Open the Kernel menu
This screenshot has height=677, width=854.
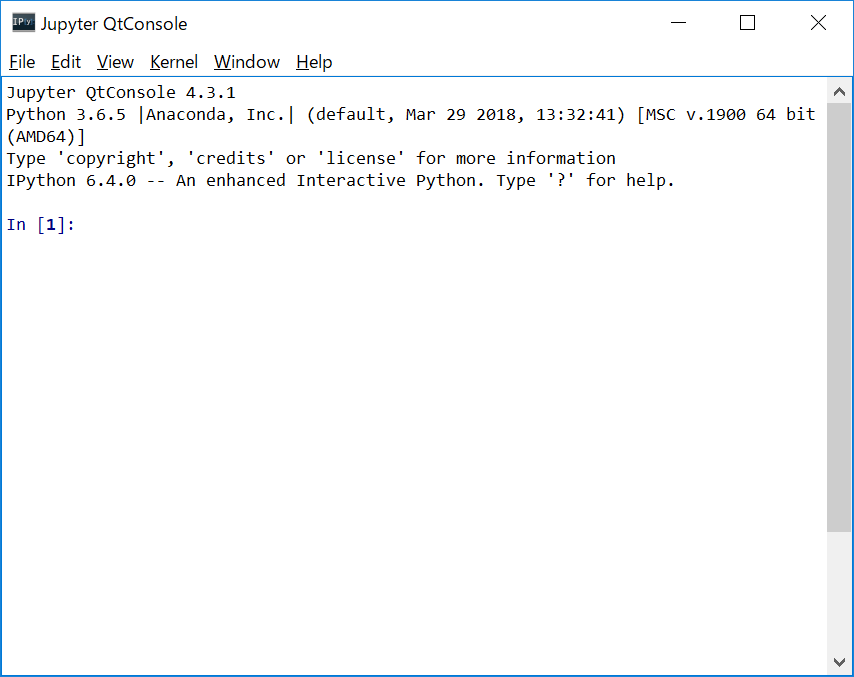pos(174,62)
